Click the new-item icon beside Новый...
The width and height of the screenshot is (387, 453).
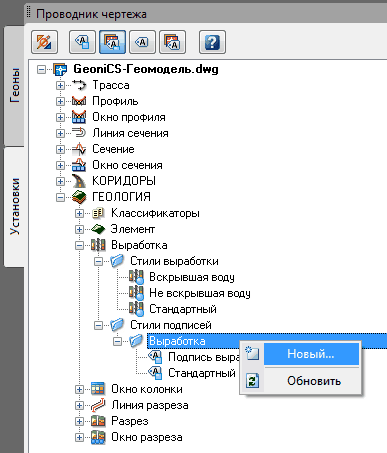click(x=252, y=354)
